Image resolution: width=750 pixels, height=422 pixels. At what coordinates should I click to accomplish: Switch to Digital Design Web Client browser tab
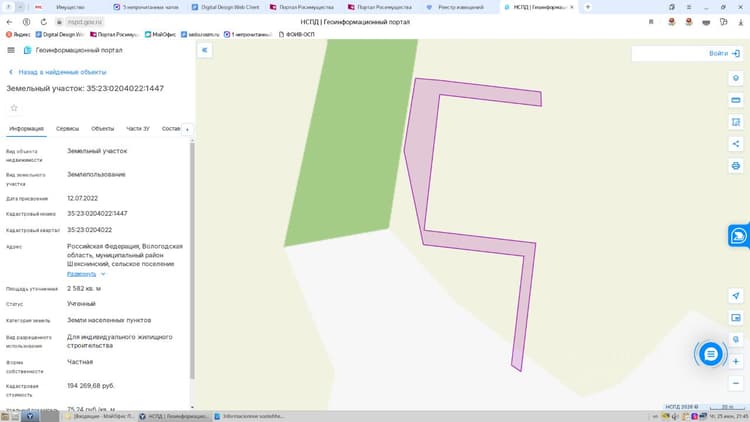225,7
